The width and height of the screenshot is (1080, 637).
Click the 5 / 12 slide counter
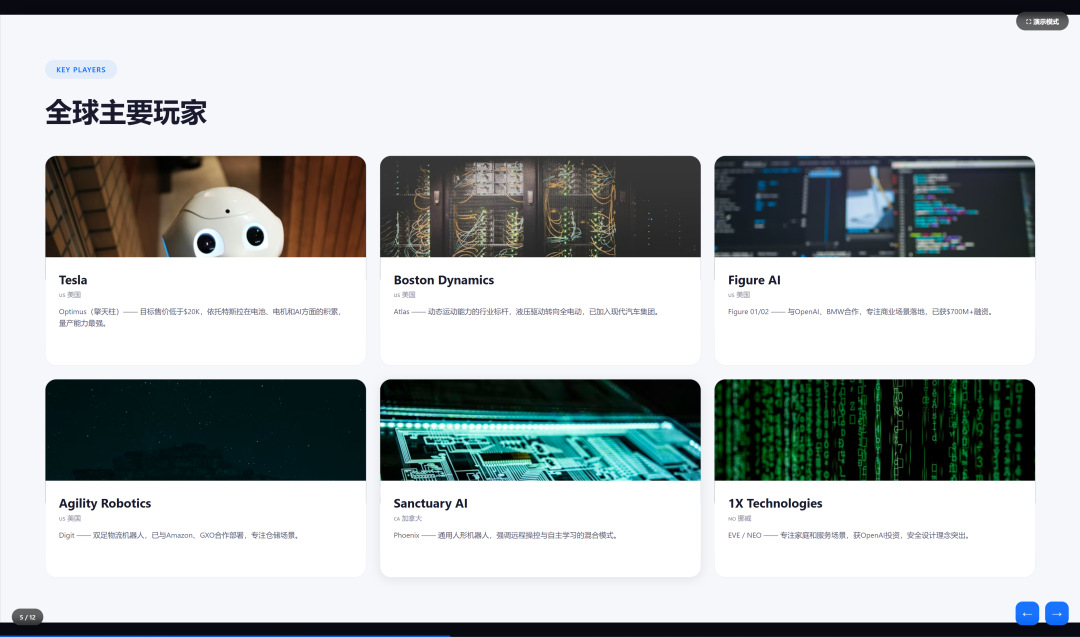(x=27, y=617)
